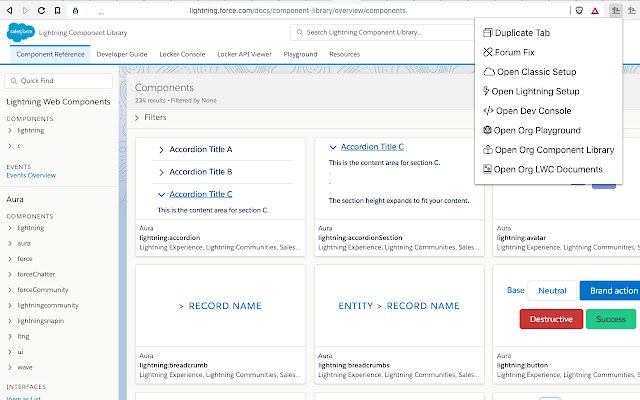Click the icon beside Open Org LWC Documents
The height and width of the screenshot is (400, 640).
[x=487, y=169]
